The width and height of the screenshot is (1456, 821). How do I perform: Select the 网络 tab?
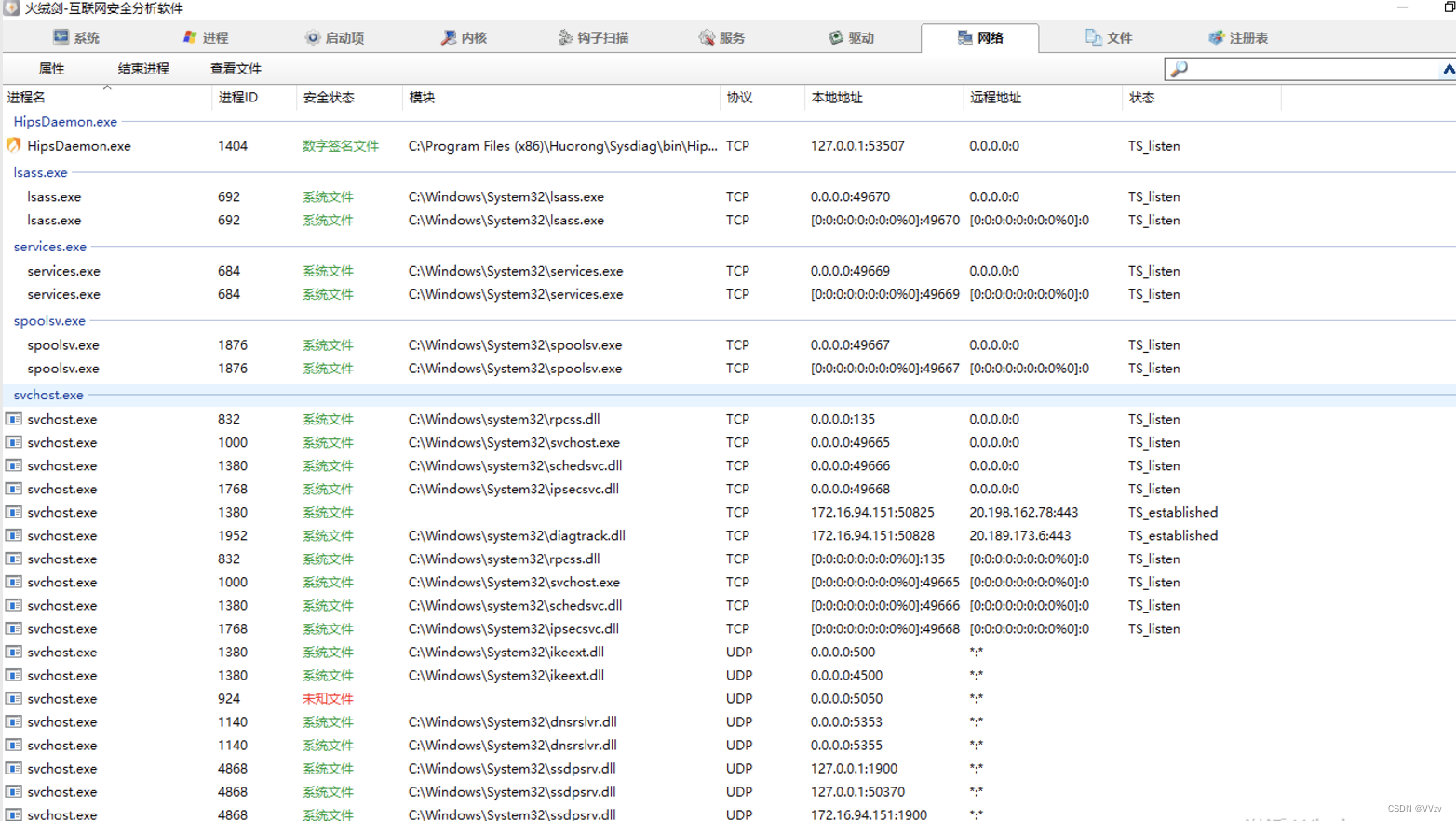pos(979,37)
